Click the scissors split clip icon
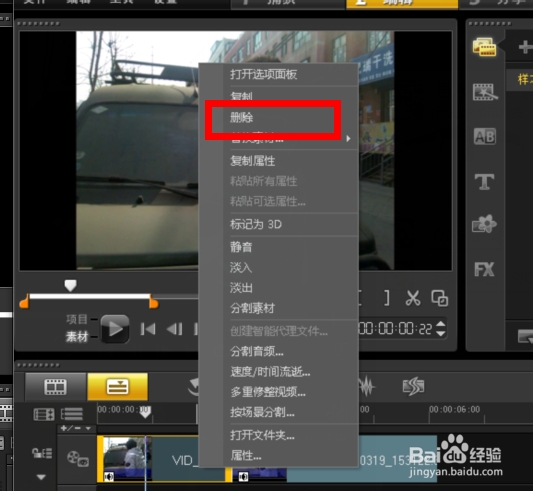The width and height of the screenshot is (533, 491). [413, 299]
